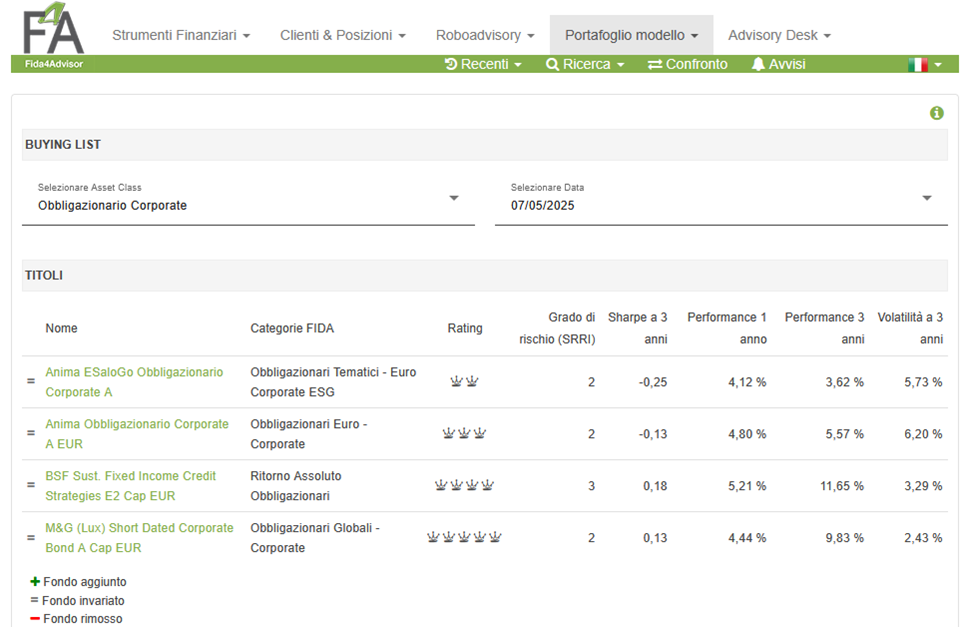Click the Sharpe a 3 anni header
Image resolution: width=964 pixels, height=627 pixels.
(x=638, y=328)
